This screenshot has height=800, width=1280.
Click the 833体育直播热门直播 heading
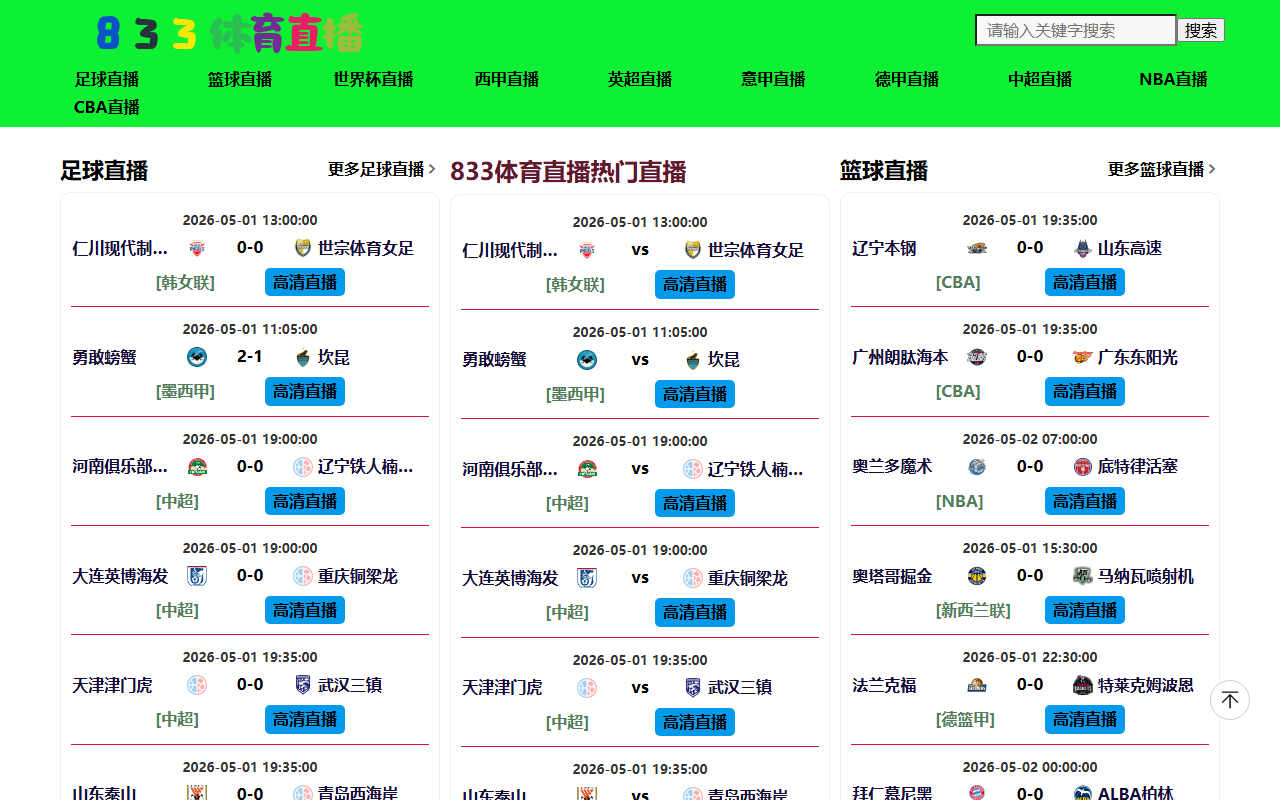point(568,172)
